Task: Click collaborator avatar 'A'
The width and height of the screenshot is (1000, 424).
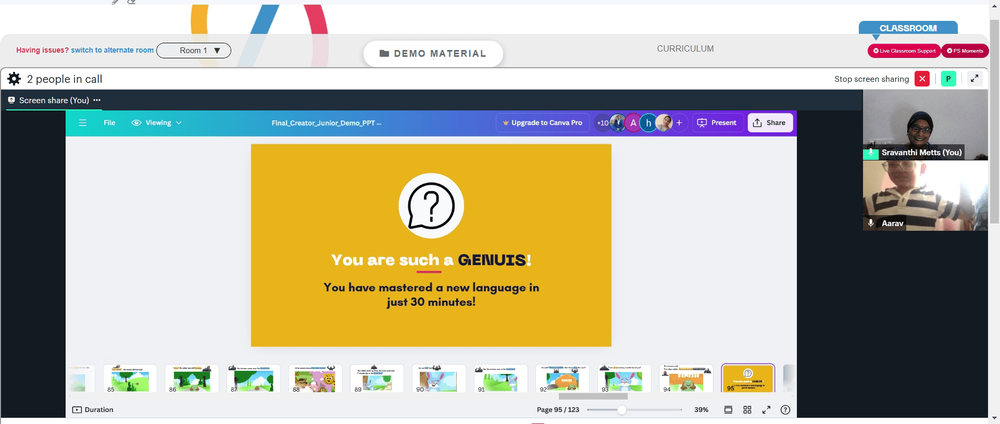Action: (x=633, y=122)
